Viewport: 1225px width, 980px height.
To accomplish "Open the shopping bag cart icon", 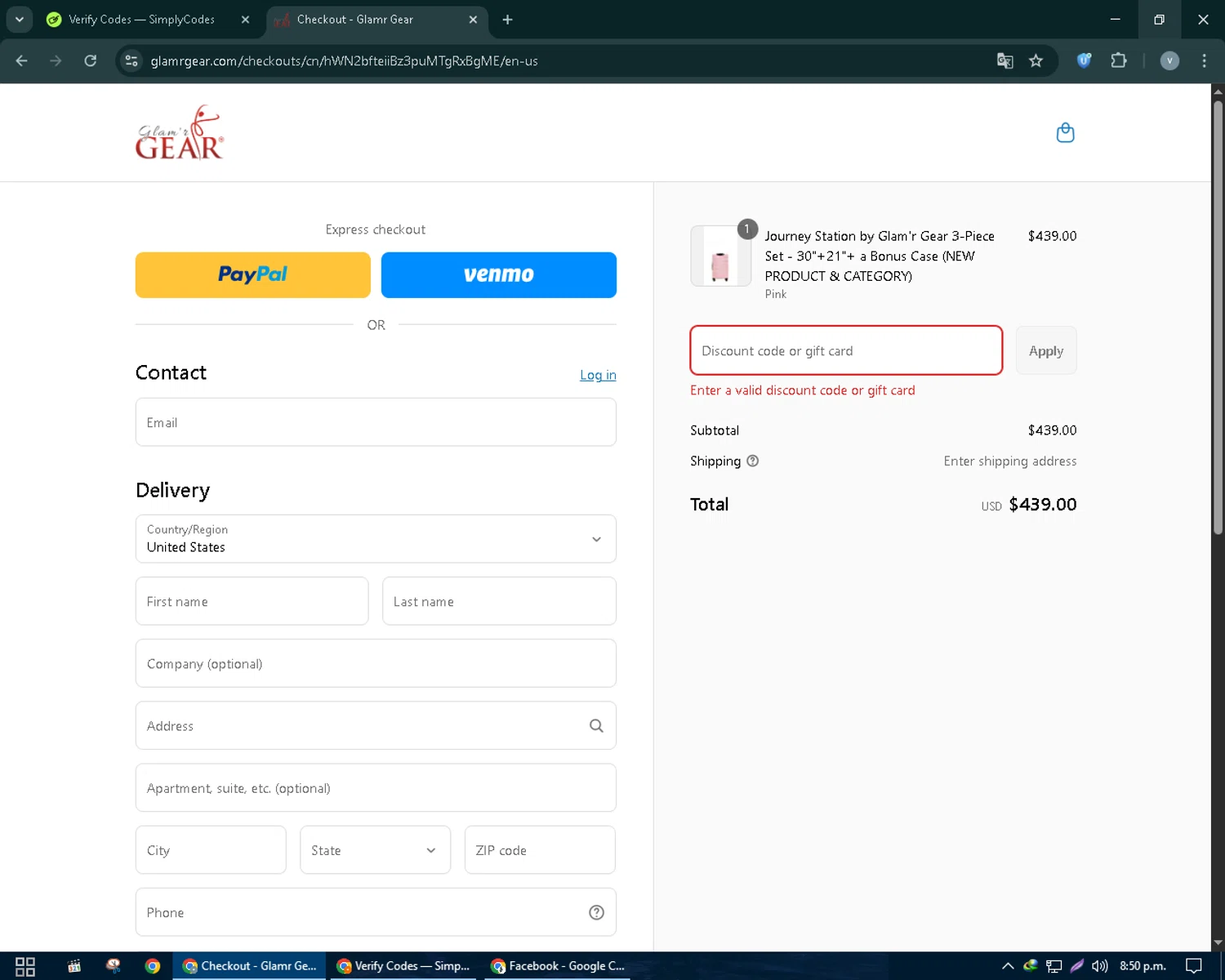I will (x=1065, y=132).
